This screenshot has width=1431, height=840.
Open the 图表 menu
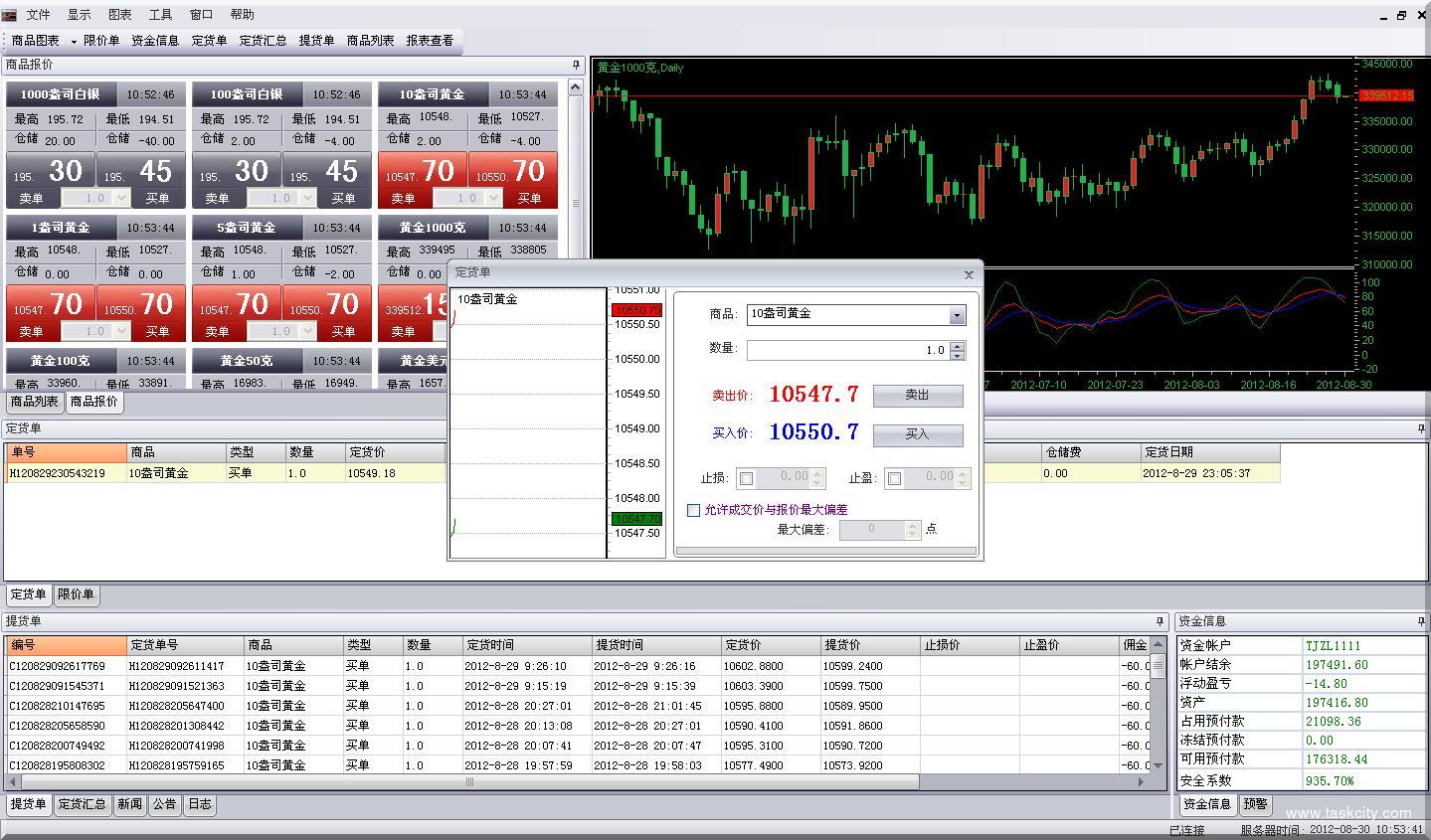[x=119, y=15]
